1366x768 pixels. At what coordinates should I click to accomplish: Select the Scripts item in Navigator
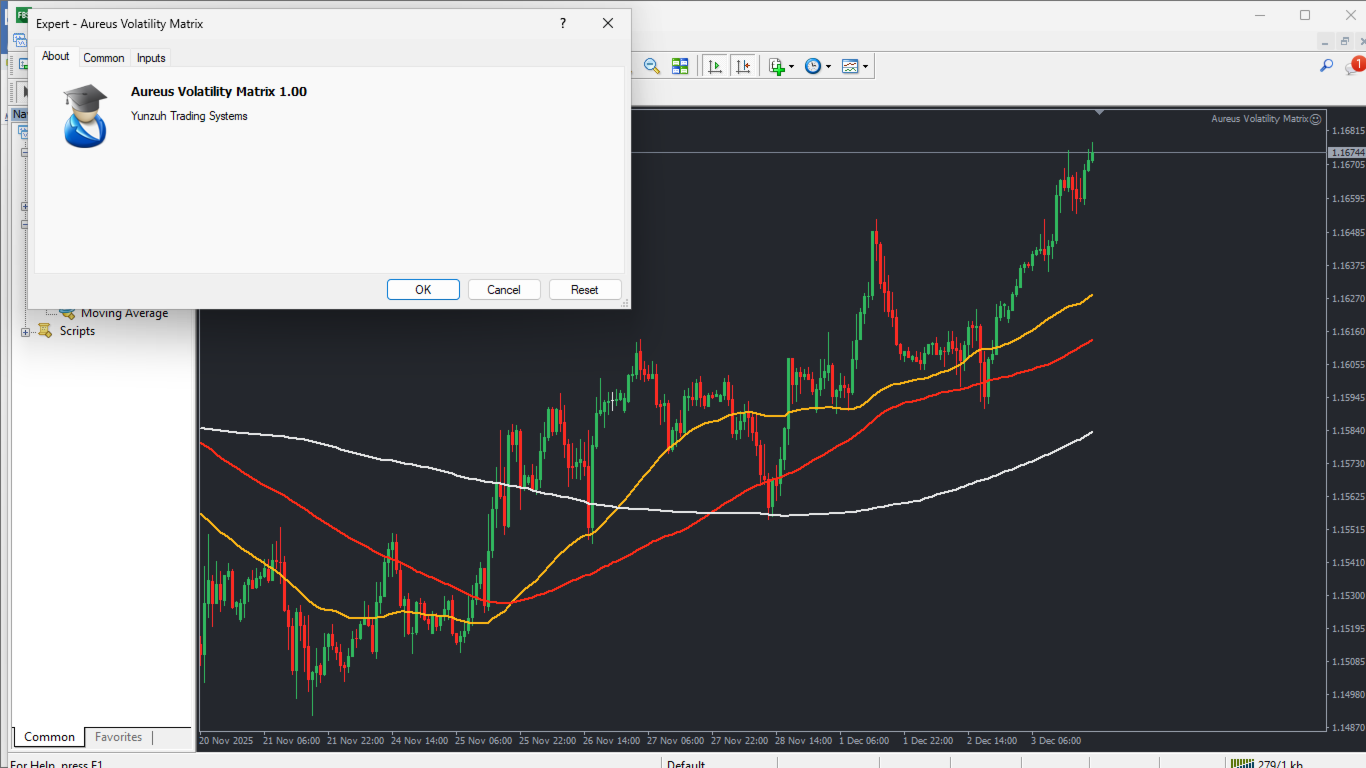(x=77, y=331)
